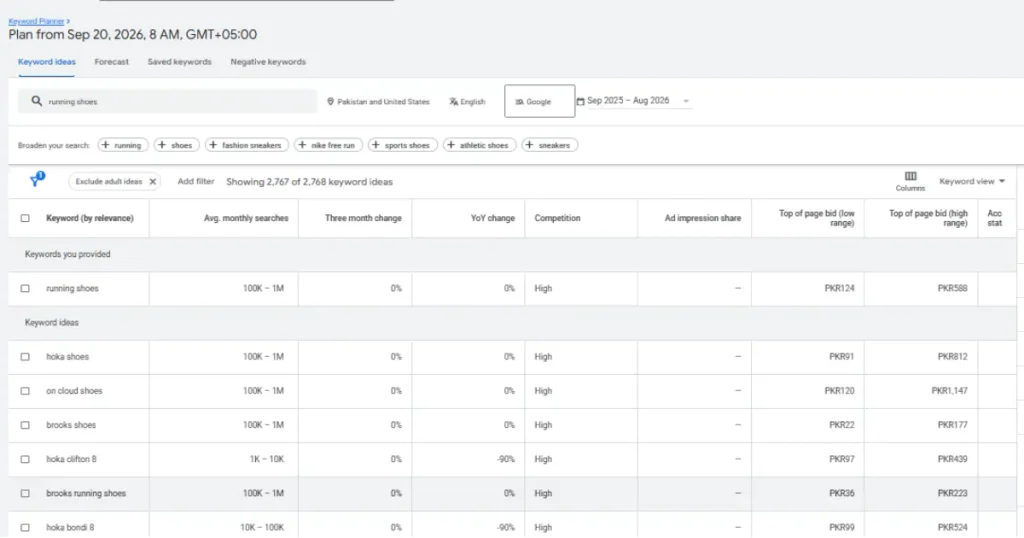The height and width of the screenshot is (538, 1024).
Task: Sort by Top of page bid (high range) header
Action: point(928,218)
